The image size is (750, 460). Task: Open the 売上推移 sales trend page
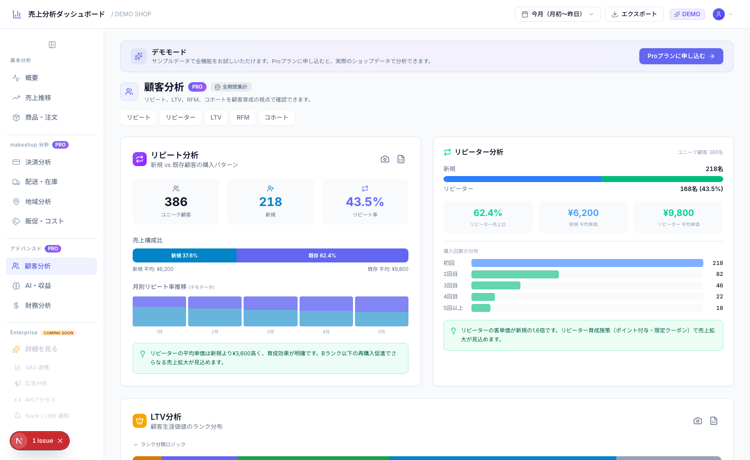(x=51, y=98)
